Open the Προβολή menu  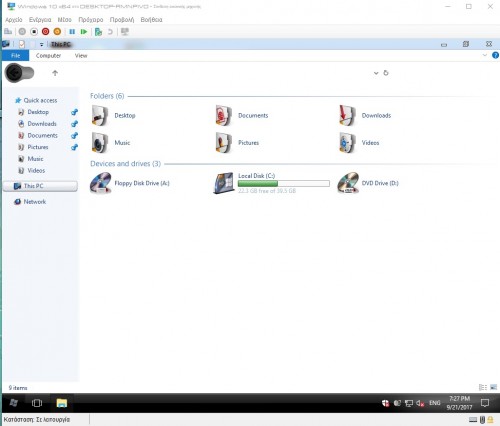point(122,20)
